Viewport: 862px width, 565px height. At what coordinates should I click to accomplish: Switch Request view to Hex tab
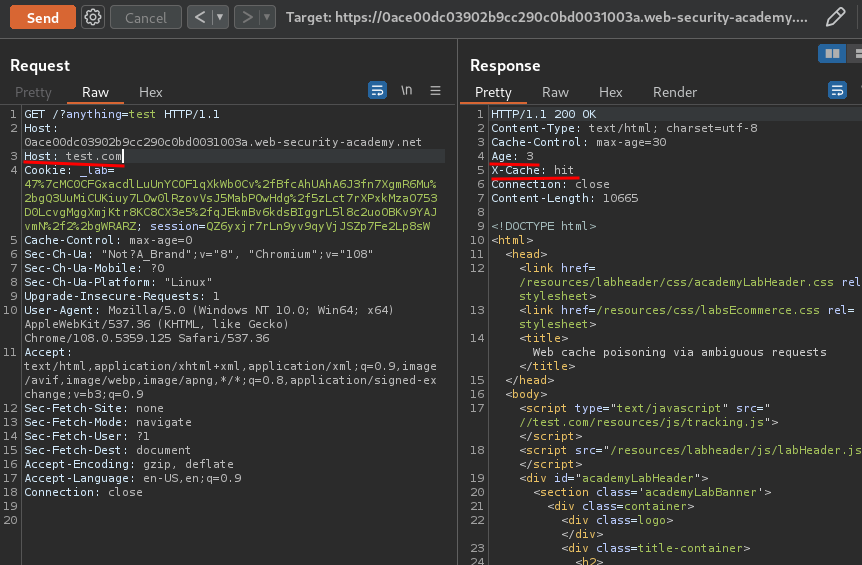[151, 92]
